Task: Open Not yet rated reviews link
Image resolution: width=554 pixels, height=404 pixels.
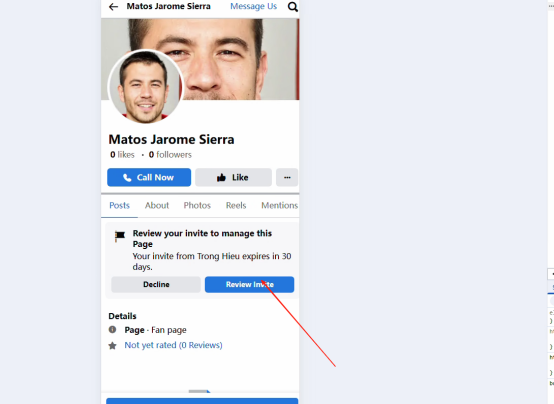Action: [173, 345]
